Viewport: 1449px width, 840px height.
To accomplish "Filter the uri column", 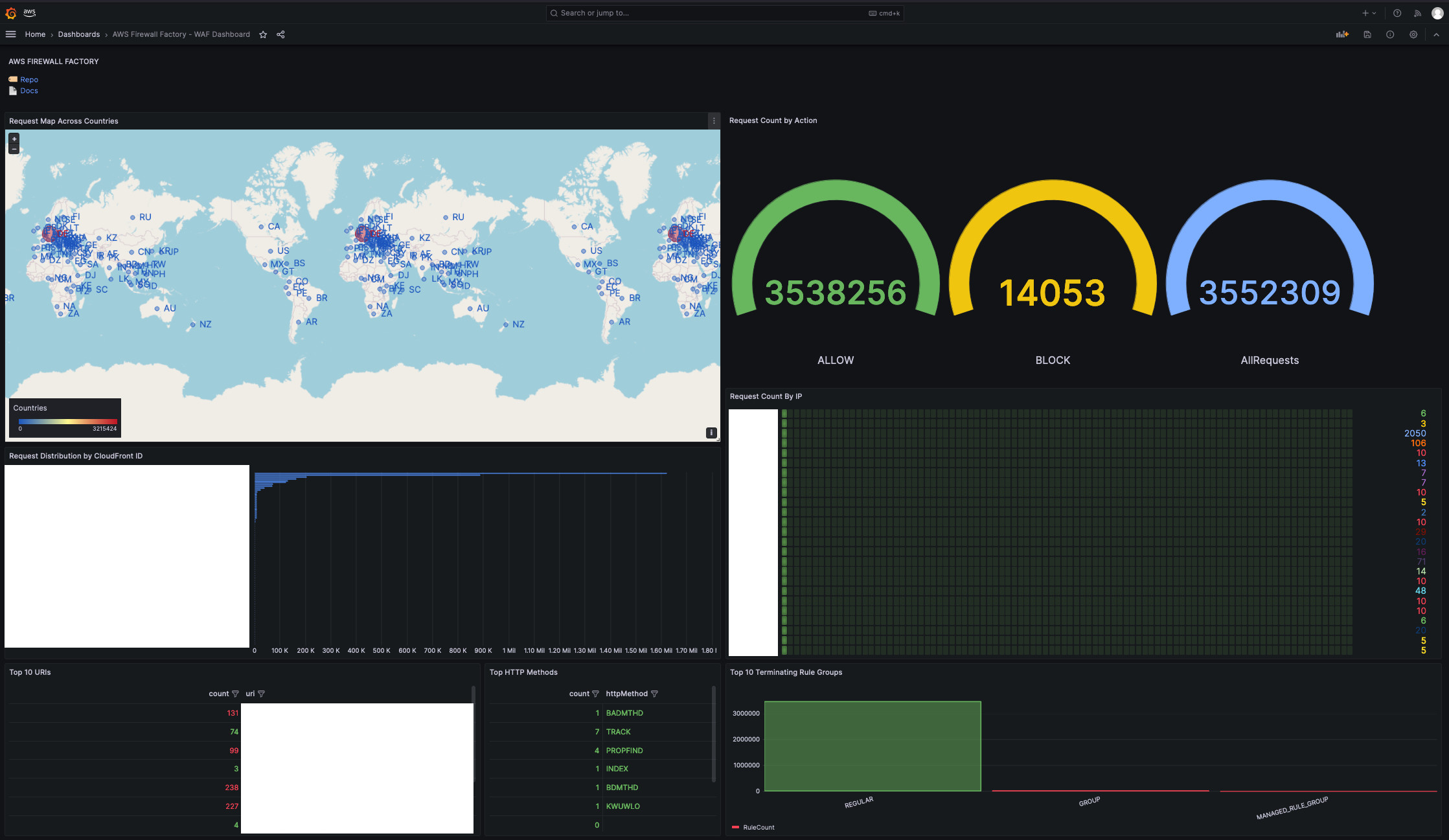I will (261, 694).
